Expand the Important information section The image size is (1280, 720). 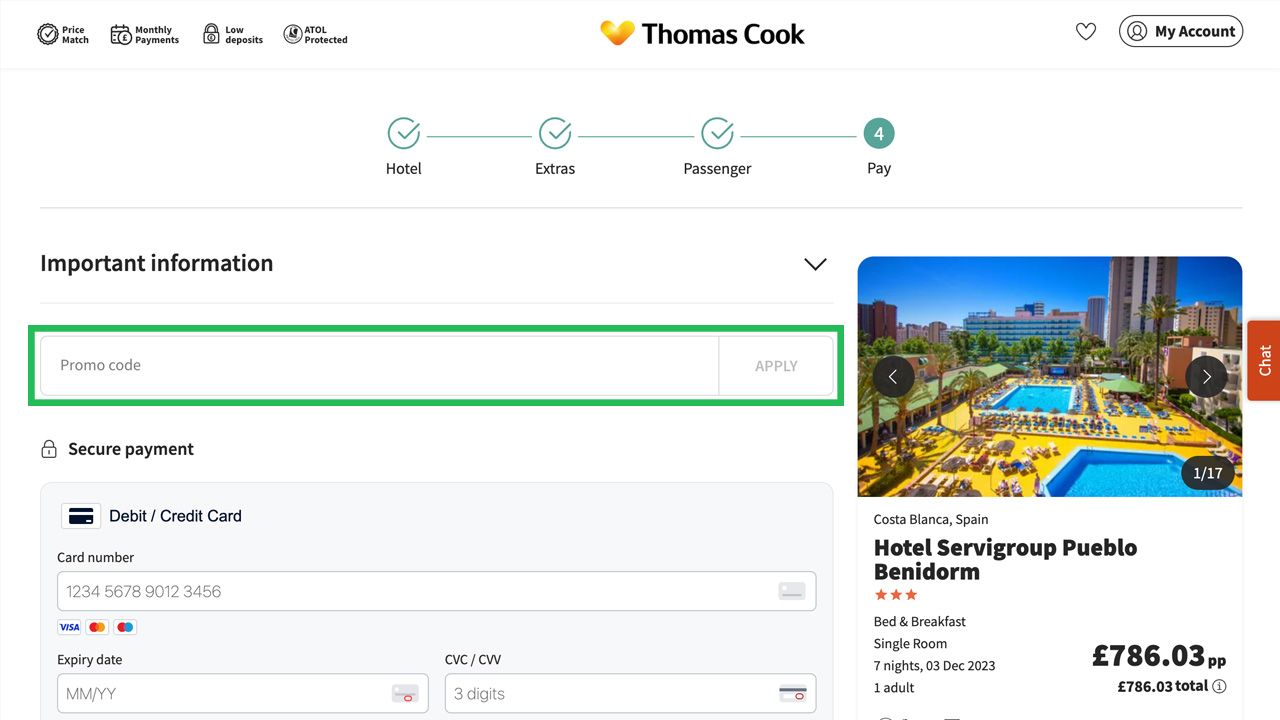click(815, 264)
